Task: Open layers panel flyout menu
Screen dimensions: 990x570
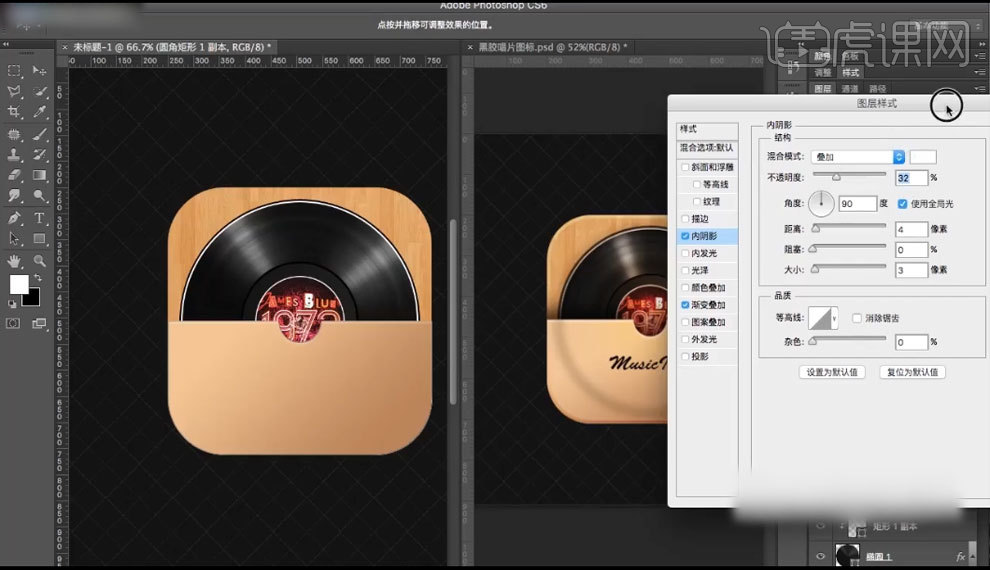Action: (x=980, y=89)
